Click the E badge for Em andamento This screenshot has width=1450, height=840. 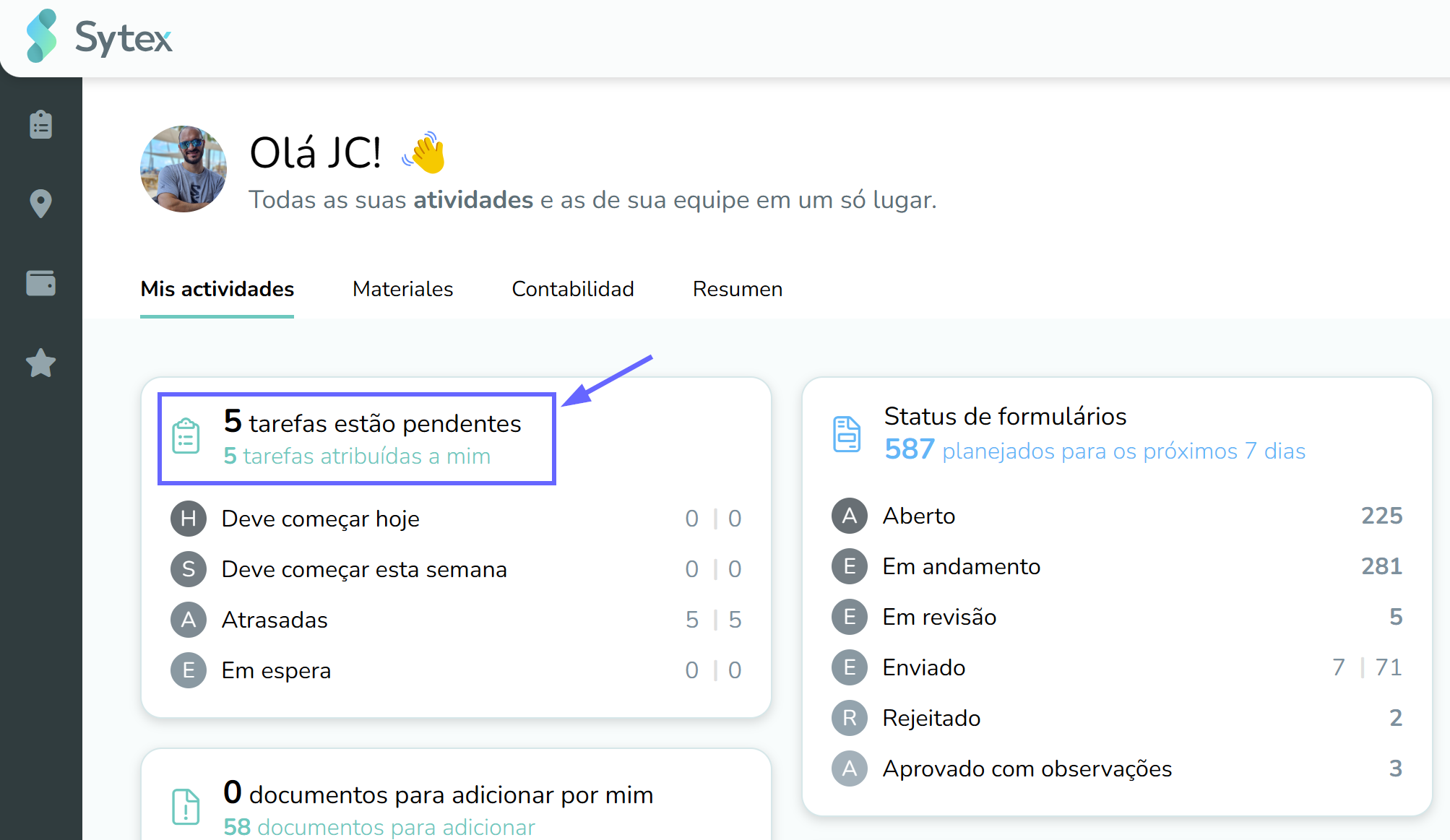850,566
